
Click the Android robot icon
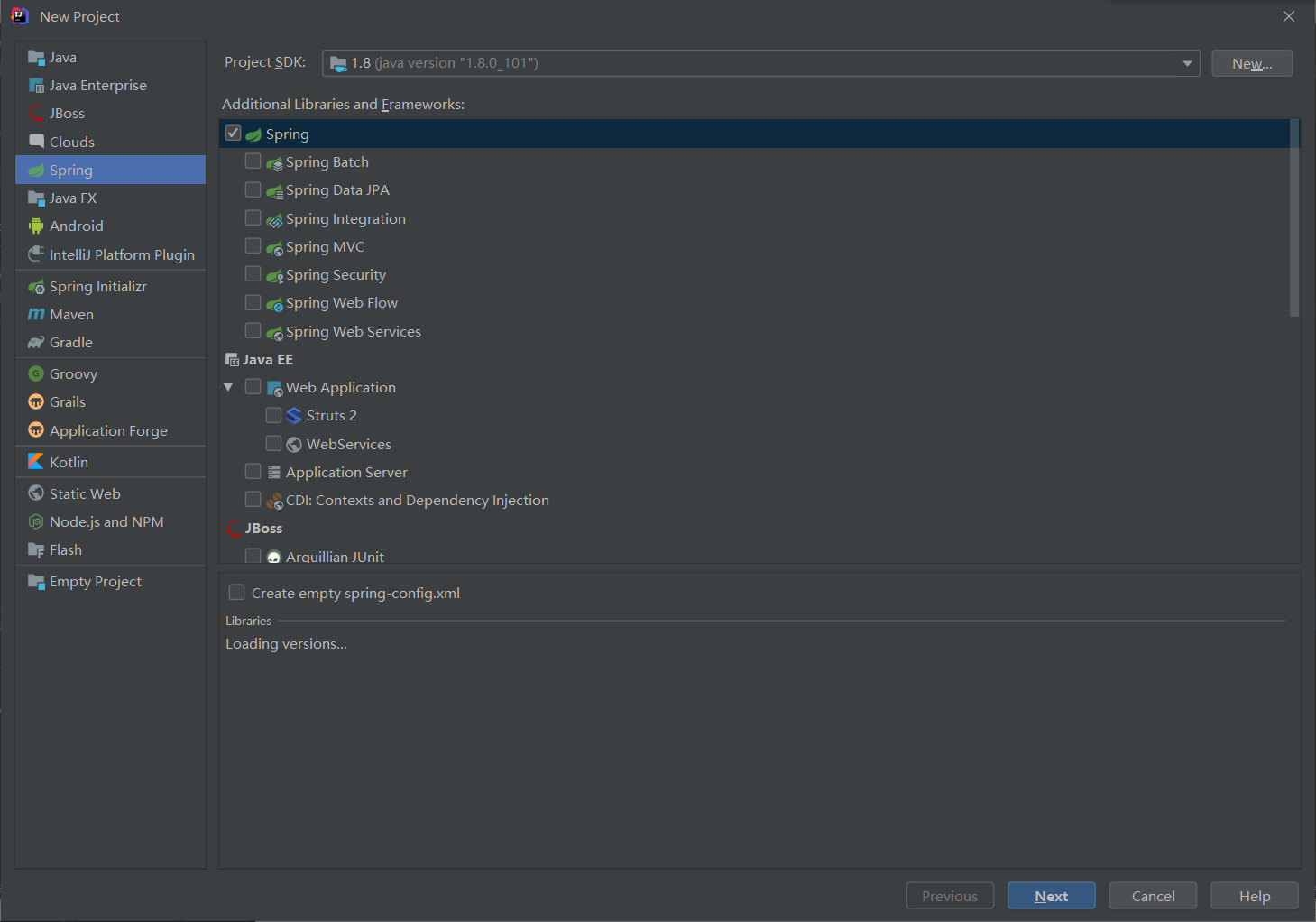click(36, 226)
